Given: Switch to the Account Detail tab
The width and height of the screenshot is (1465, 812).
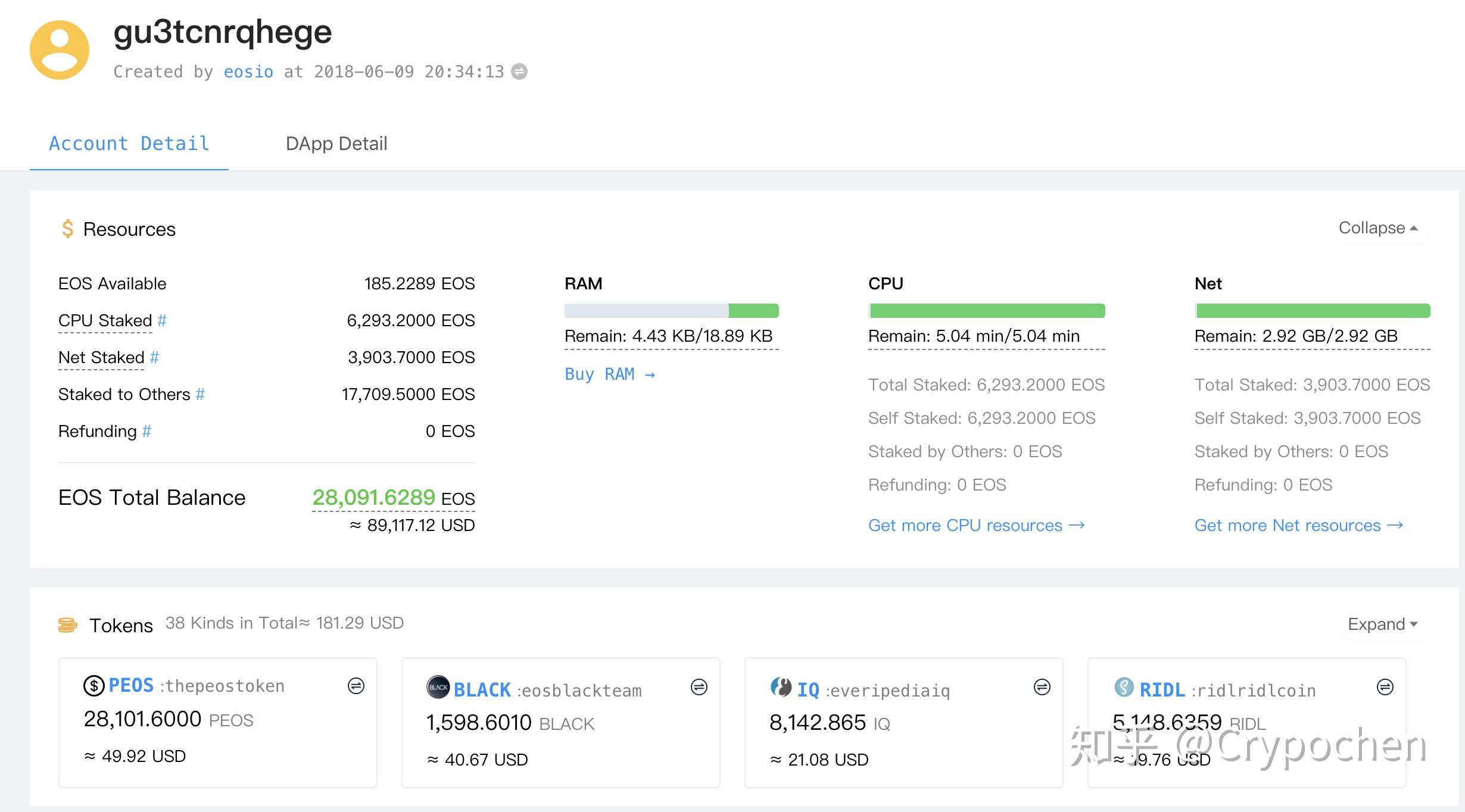Looking at the screenshot, I should tap(129, 143).
